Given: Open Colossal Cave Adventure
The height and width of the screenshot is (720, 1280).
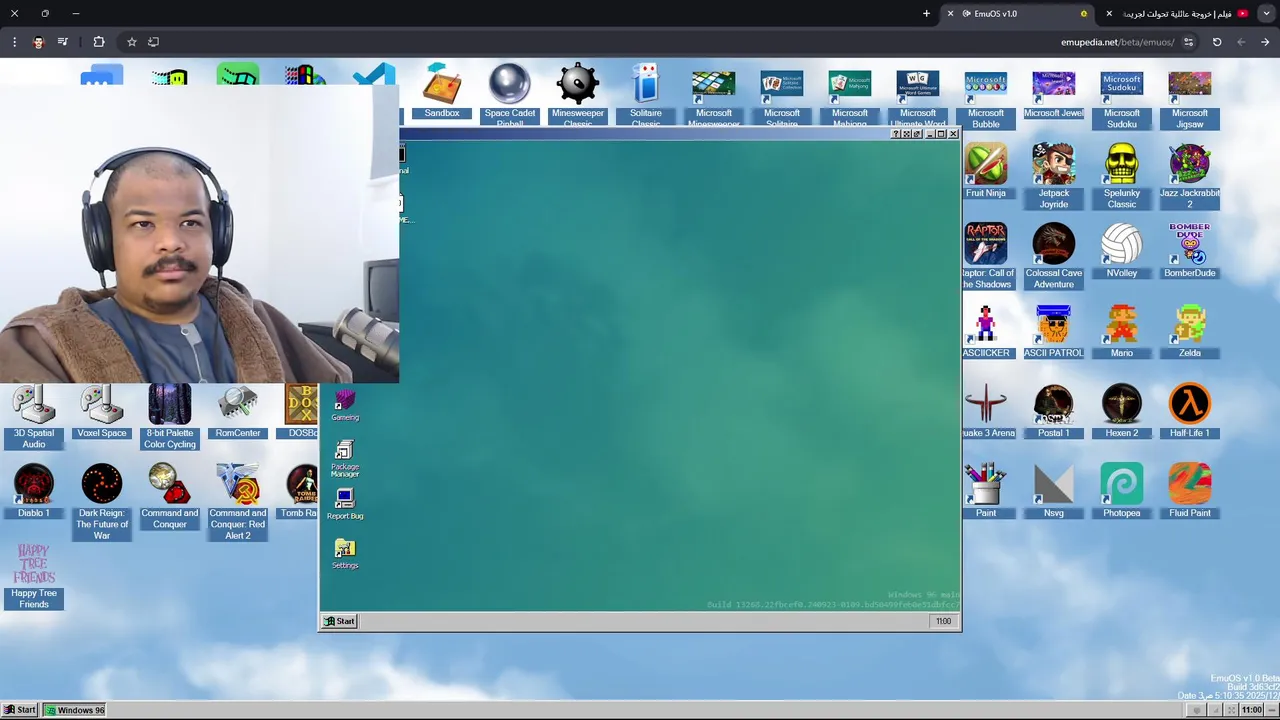Looking at the screenshot, I should pos(1054,255).
